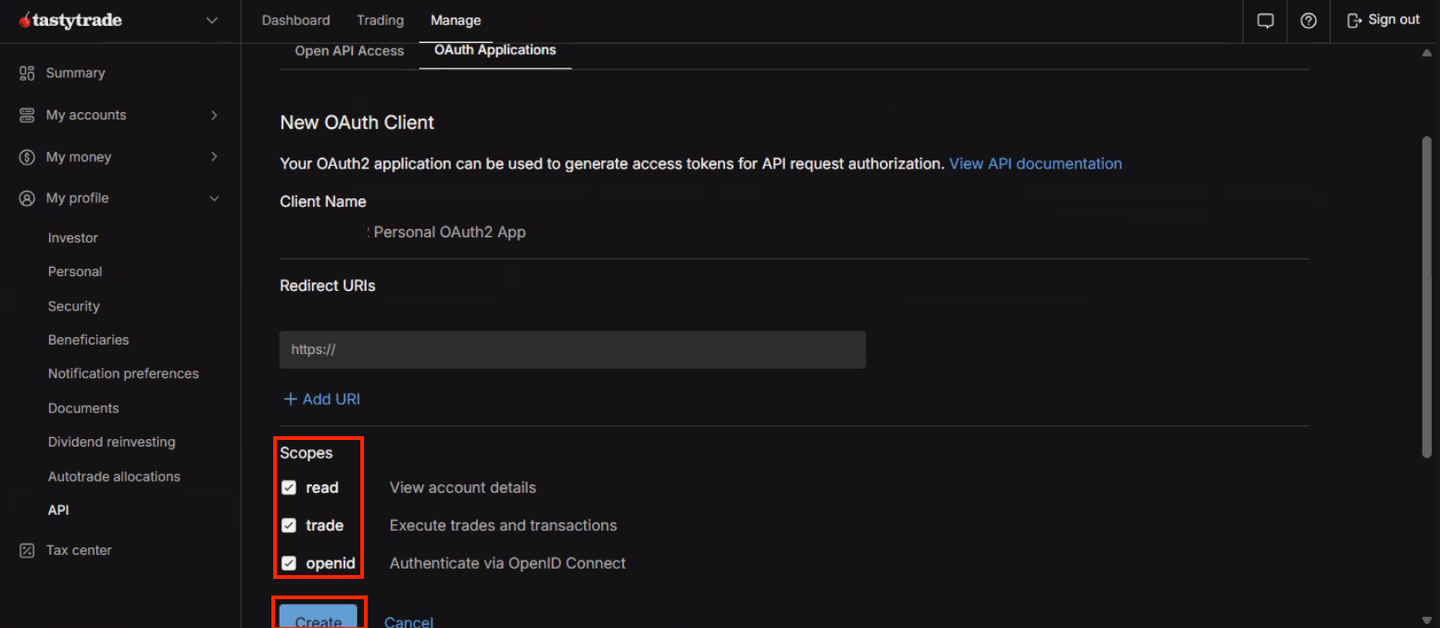Click the My profile person icon
Screen dimensions: 1440x628
(27, 198)
